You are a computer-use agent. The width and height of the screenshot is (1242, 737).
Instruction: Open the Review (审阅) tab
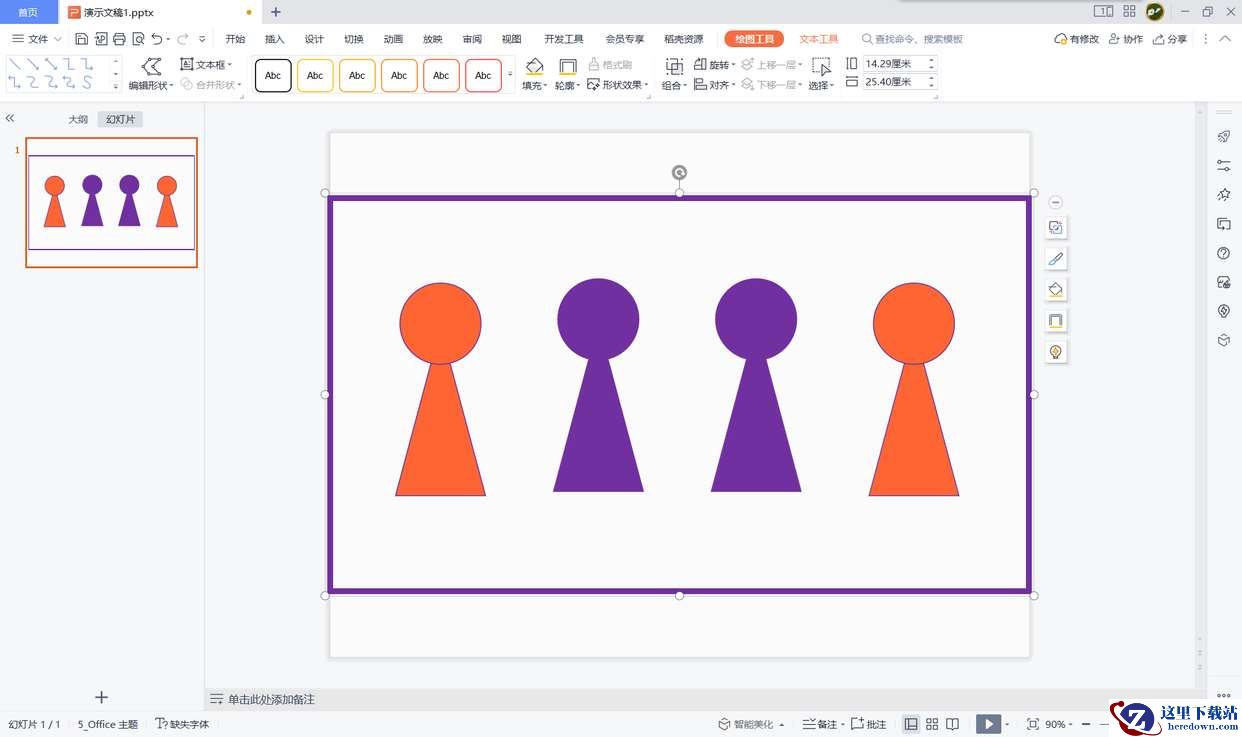click(472, 39)
